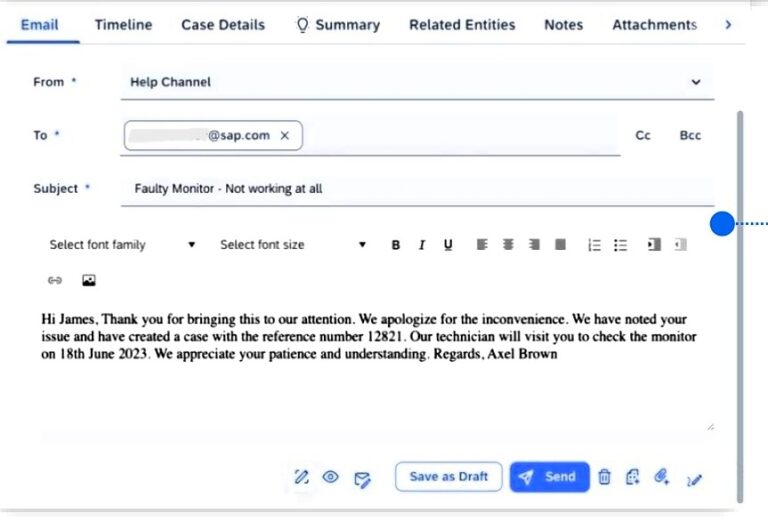Open the Select font family dropdown
Viewport: 768px width, 521px height.
click(x=122, y=245)
